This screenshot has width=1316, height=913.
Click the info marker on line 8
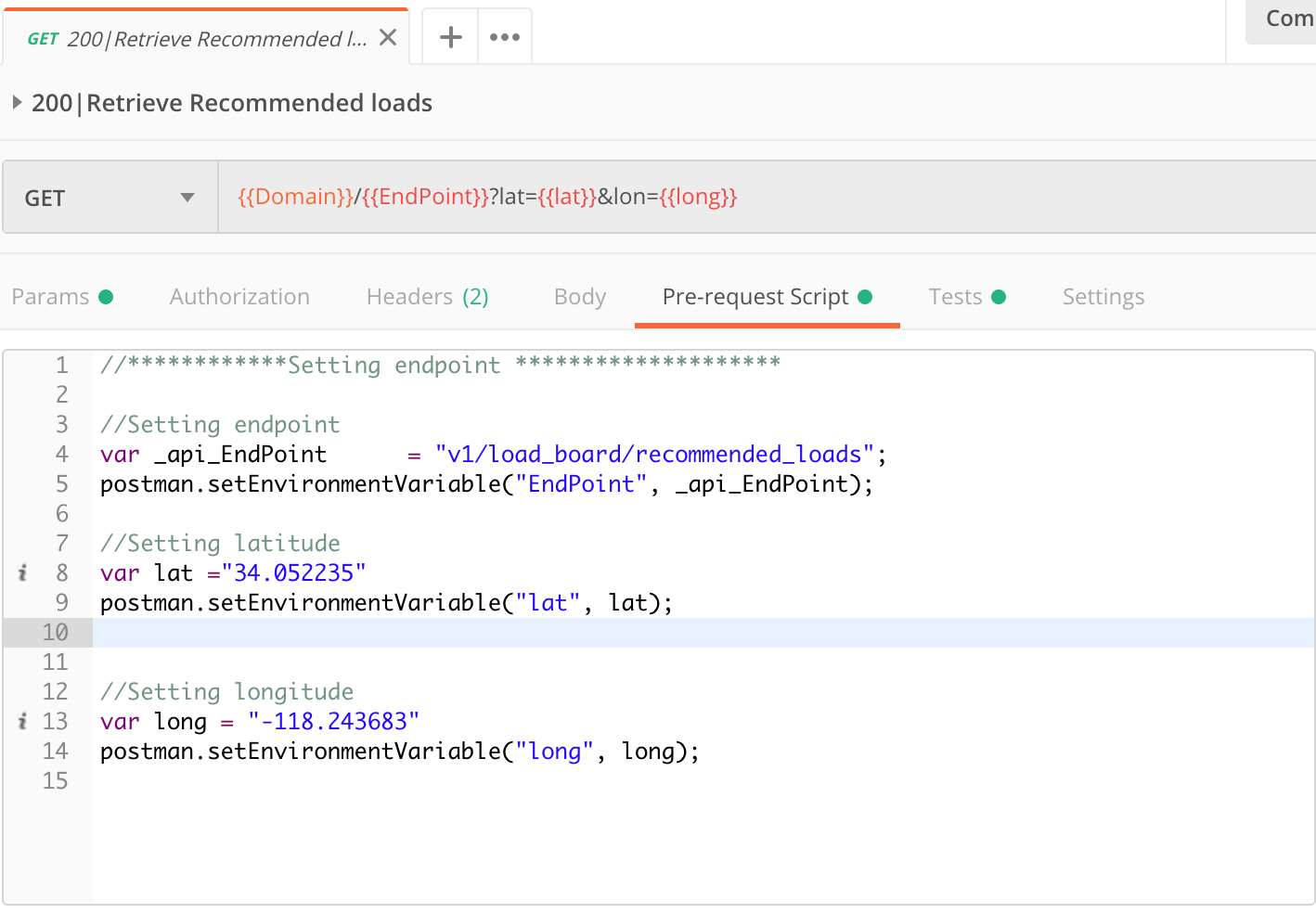click(22, 572)
